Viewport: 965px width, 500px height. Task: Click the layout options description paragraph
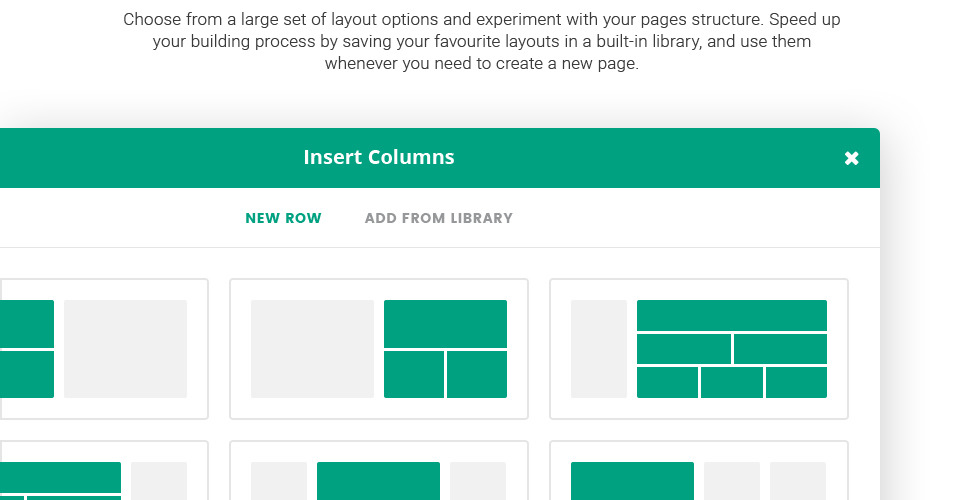482,41
